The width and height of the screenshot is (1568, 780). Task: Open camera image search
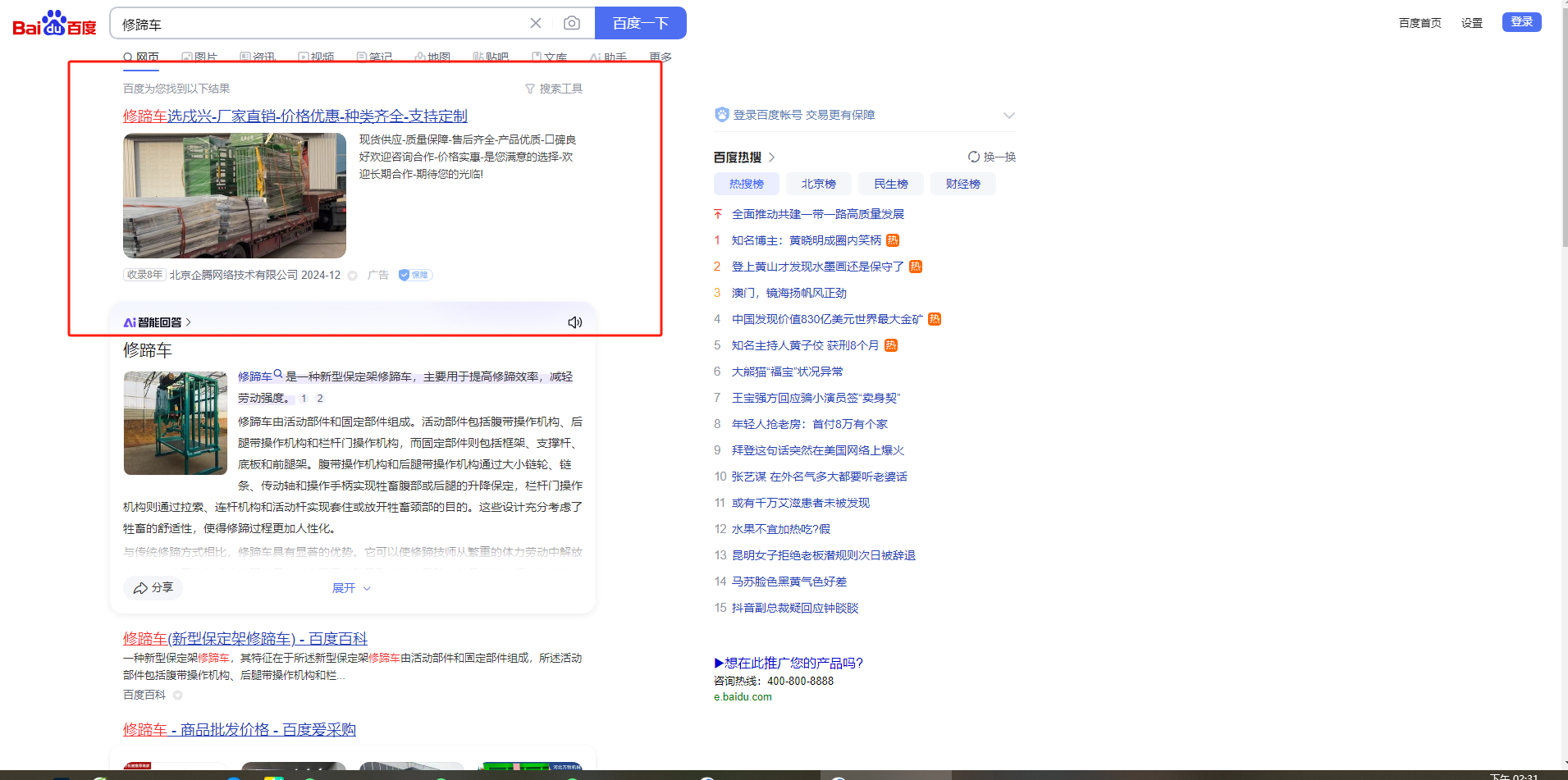(572, 23)
